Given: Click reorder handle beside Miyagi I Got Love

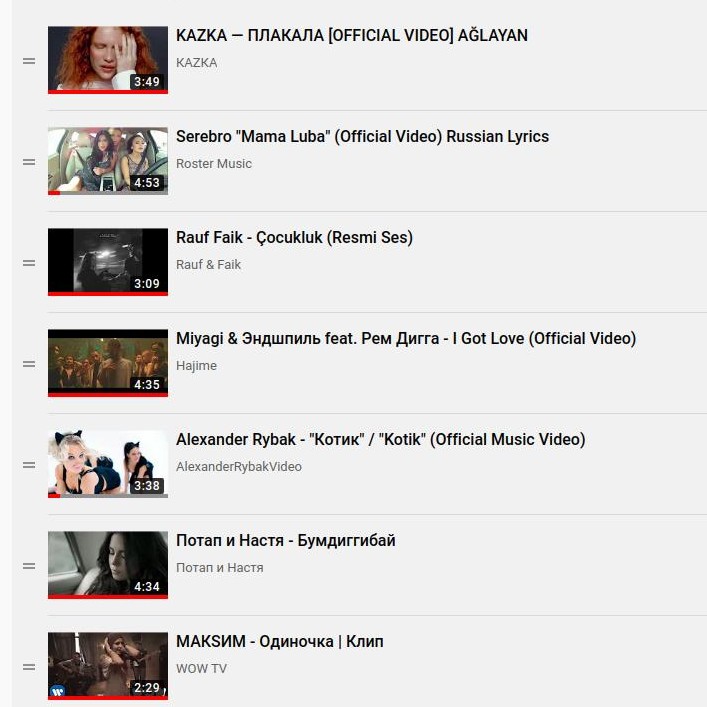Looking at the screenshot, I should pos(29,364).
